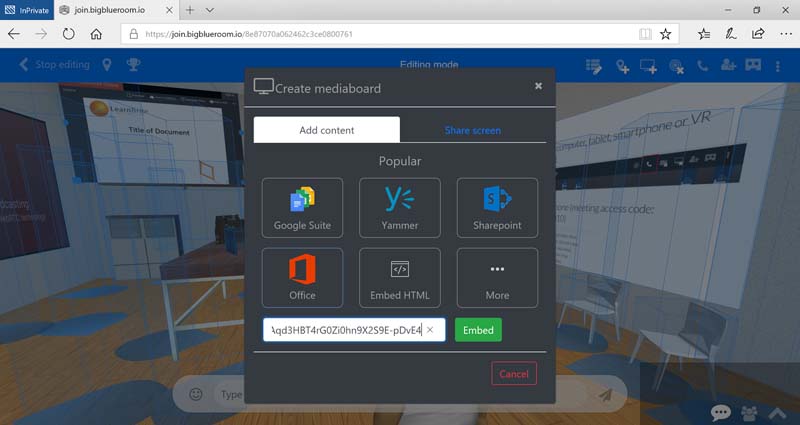Image resolution: width=800 pixels, height=425 pixels.
Task: Open the participants group icon
Action: pyautogui.click(x=749, y=412)
